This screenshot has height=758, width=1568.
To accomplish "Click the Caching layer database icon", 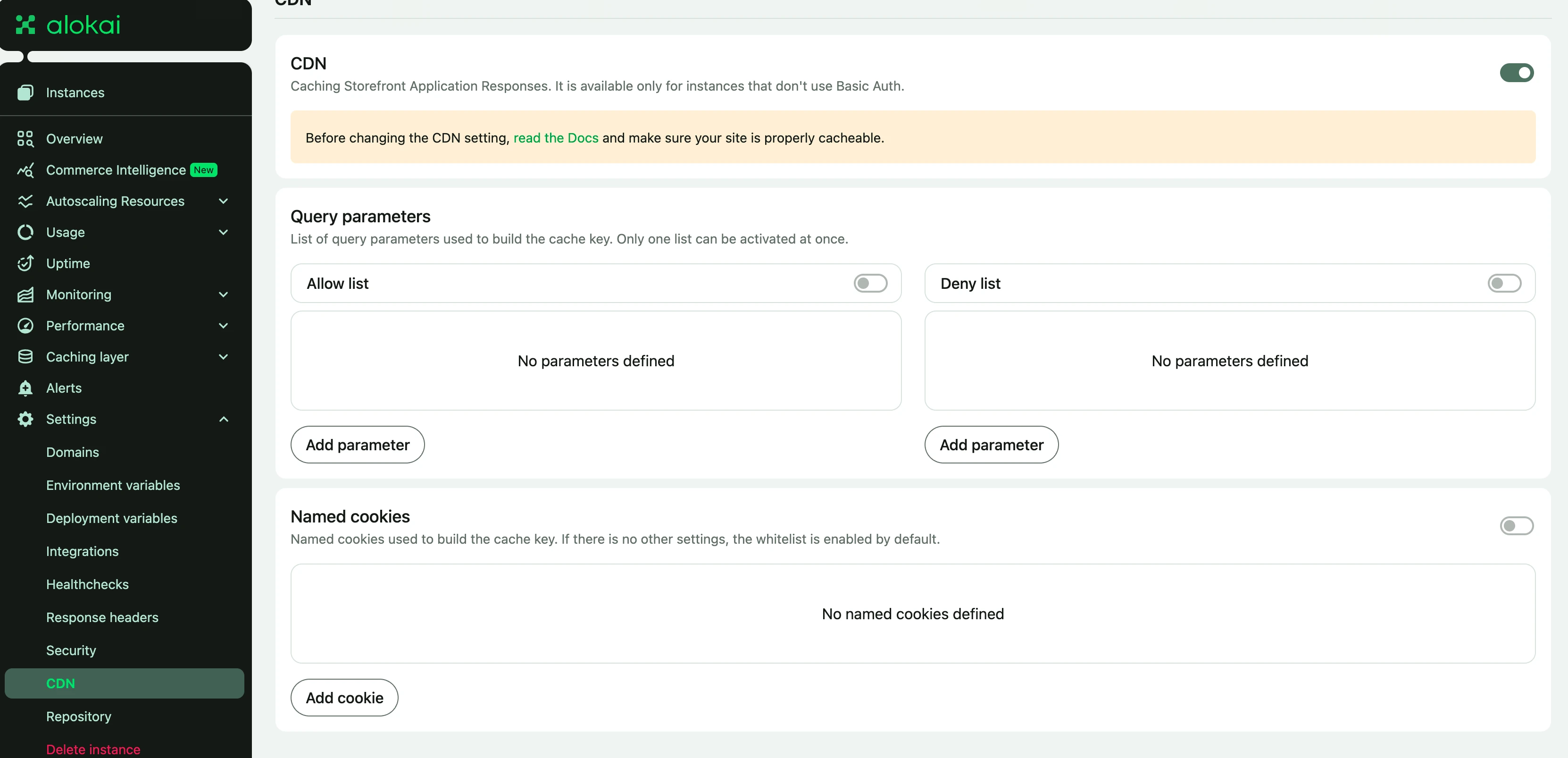I will point(25,357).
